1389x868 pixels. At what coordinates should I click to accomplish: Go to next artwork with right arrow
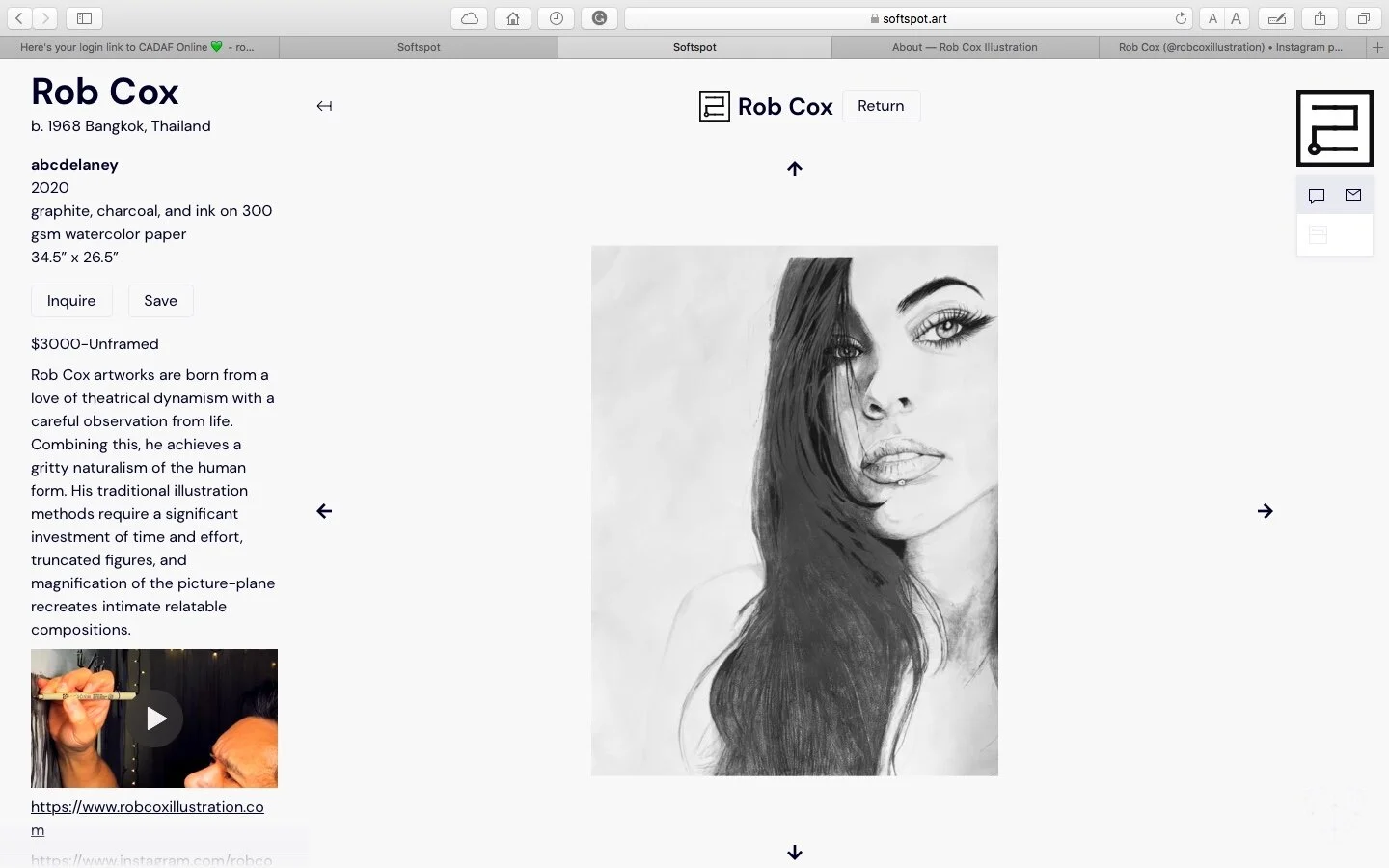(1266, 511)
